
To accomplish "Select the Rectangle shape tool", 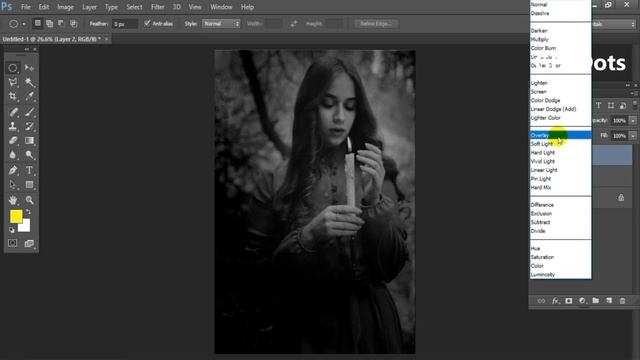I will (x=29, y=185).
